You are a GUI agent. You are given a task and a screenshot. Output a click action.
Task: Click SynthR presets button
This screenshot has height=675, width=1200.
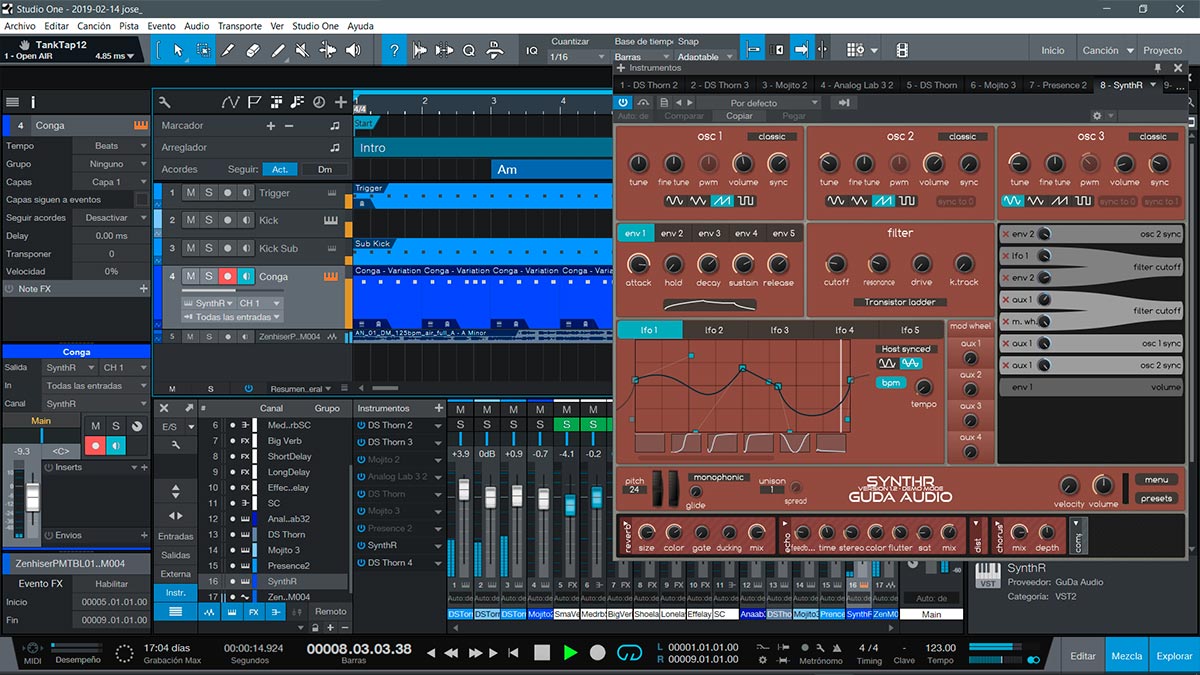[1156, 498]
